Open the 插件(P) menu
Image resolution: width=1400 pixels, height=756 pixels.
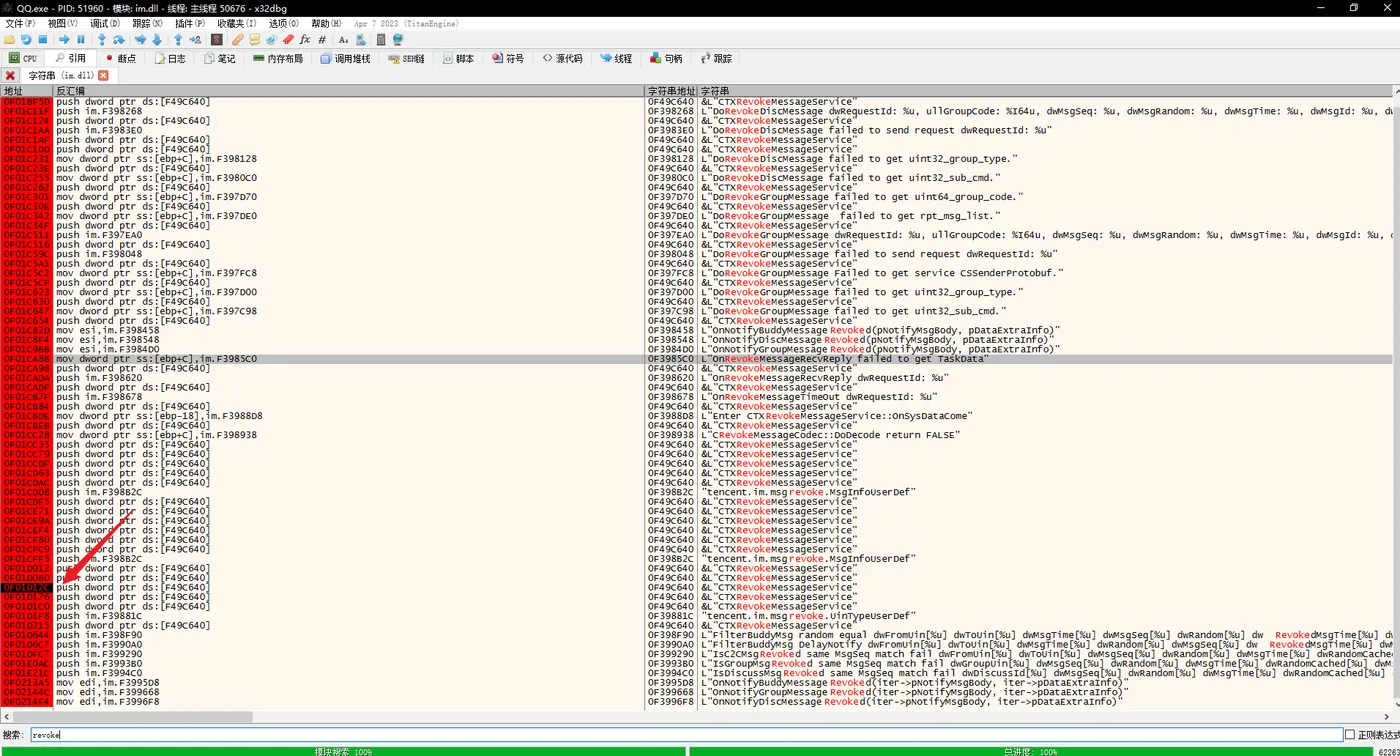189,23
